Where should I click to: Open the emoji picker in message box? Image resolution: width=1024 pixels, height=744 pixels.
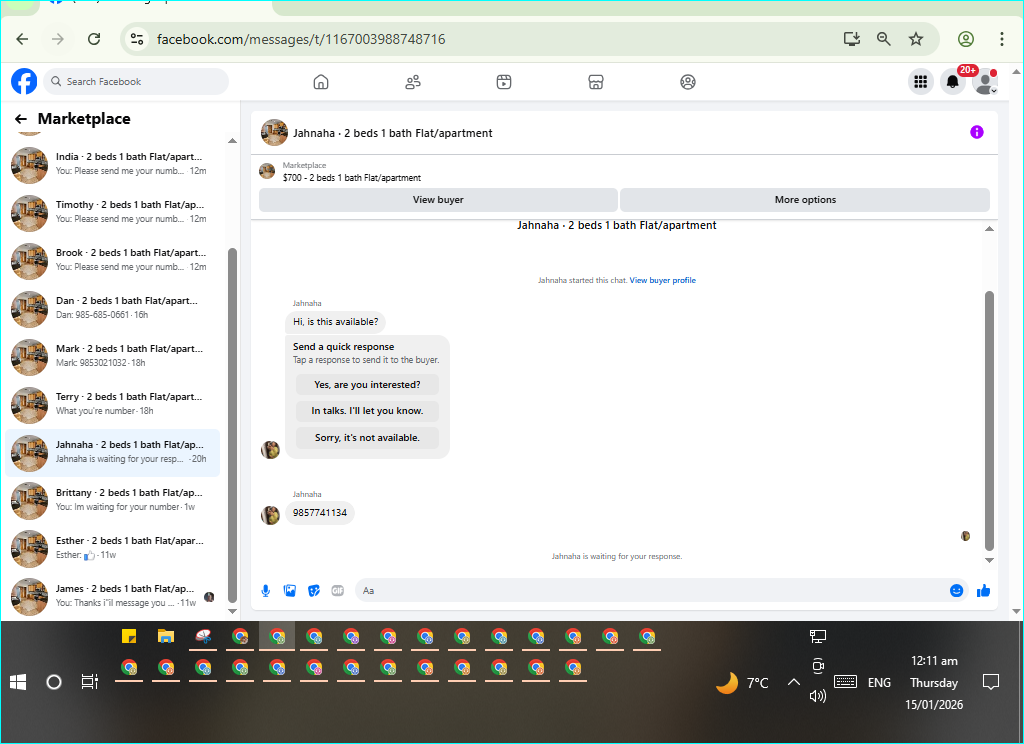956,590
